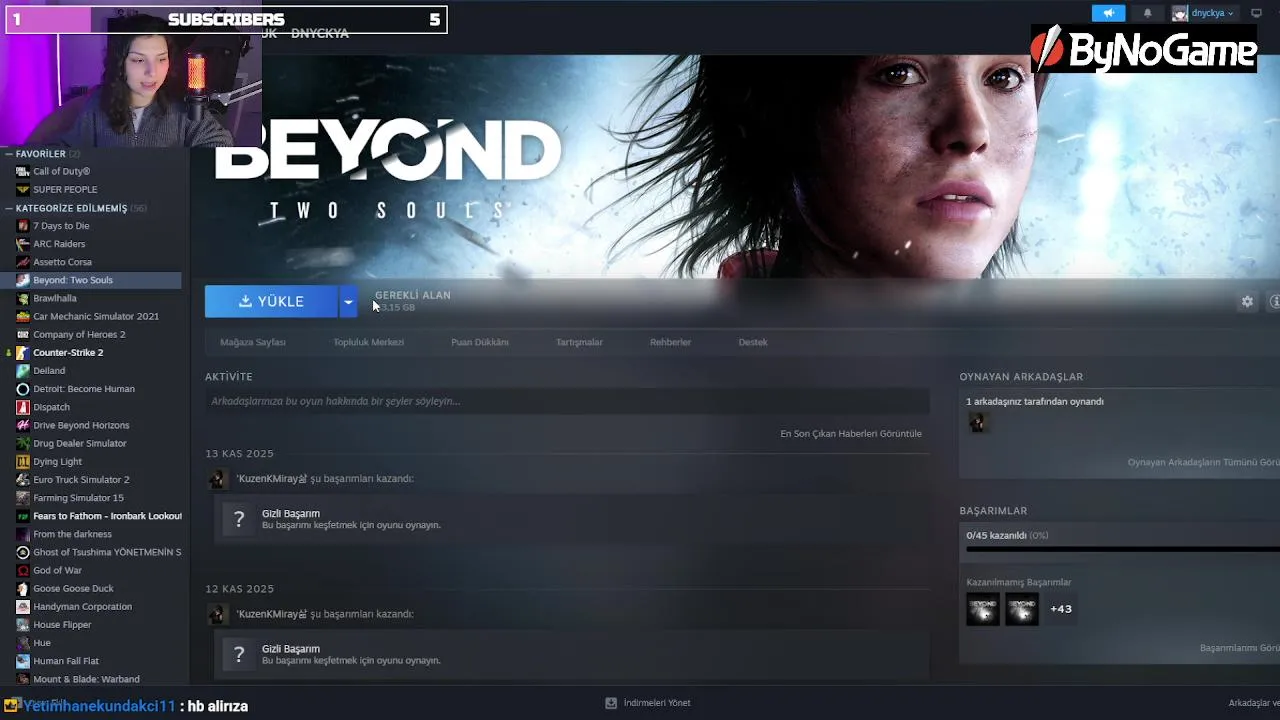This screenshot has height=720, width=1280.
Task: Click the Car Mechanic Simulator 2021 icon
Action: [x=23, y=316]
